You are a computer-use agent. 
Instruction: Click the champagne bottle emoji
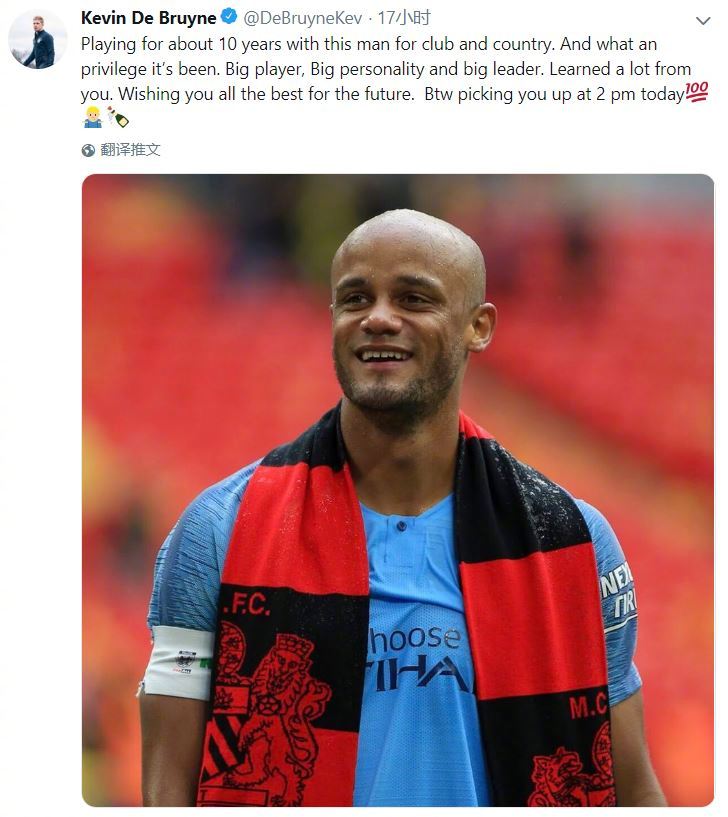(x=118, y=117)
